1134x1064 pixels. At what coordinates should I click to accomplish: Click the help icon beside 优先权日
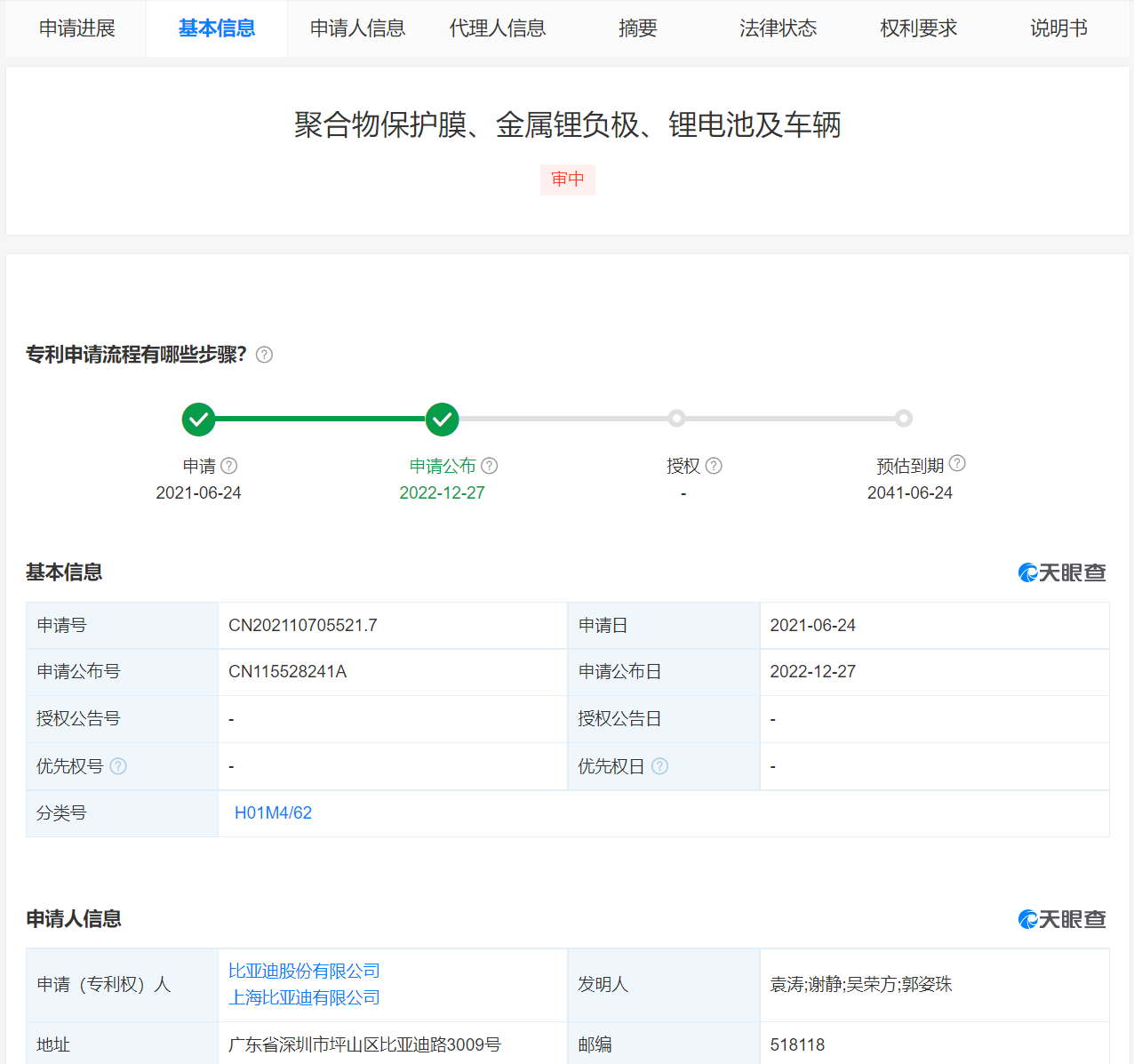pos(659,766)
